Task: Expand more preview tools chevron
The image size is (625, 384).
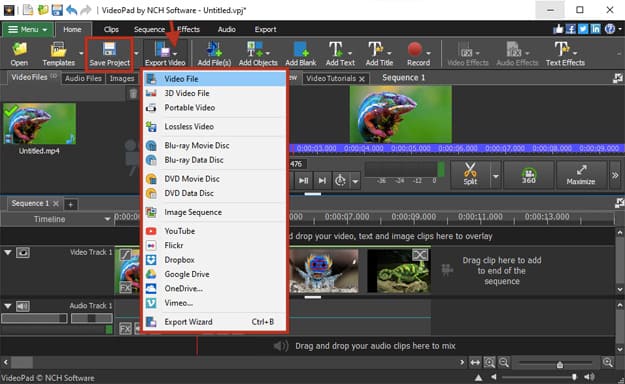Action: pyautogui.click(x=615, y=175)
